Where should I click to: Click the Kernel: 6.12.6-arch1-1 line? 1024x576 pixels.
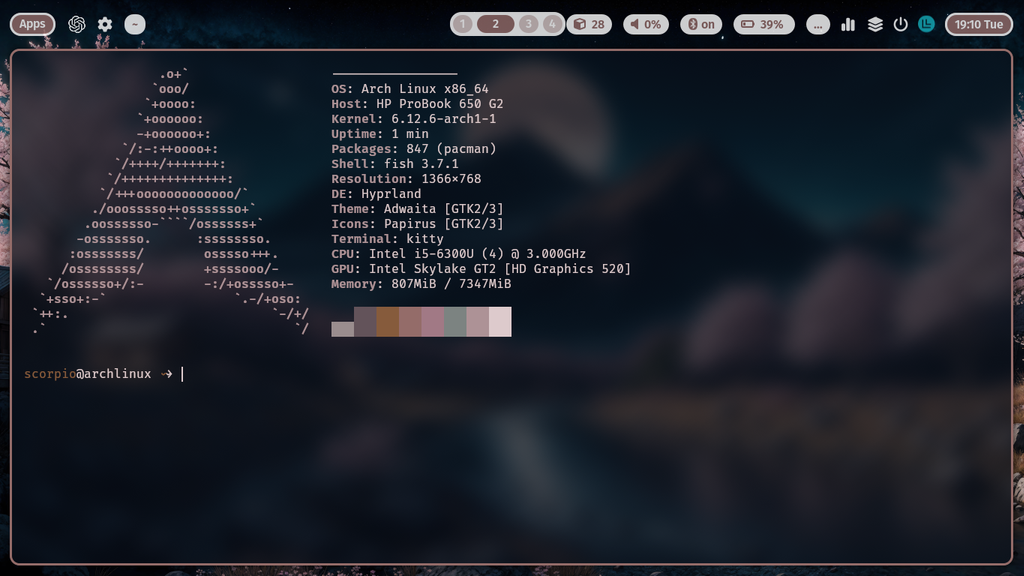click(413, 119)
